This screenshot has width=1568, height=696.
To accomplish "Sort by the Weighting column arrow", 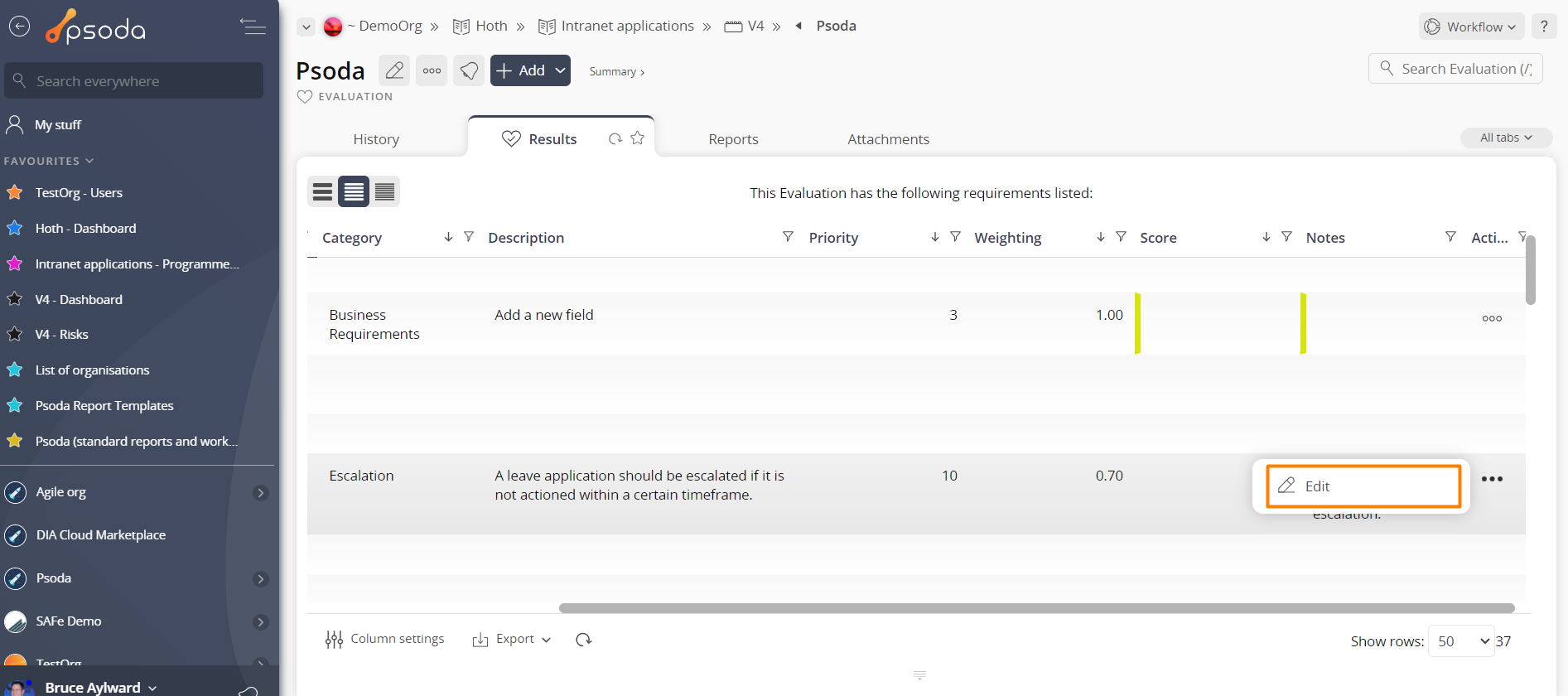I will point(1100,237).
